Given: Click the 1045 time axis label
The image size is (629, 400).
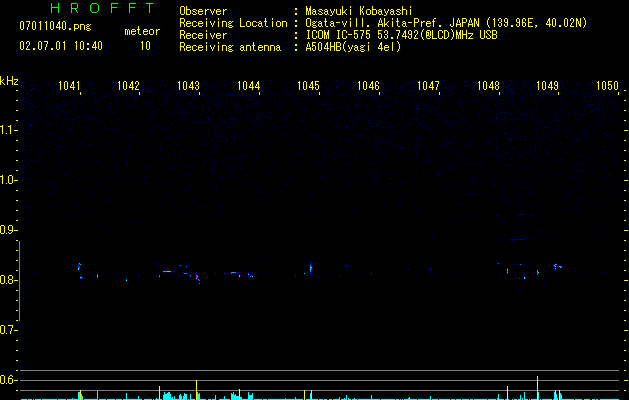Looking at the screenshot, I should [308, 86].
